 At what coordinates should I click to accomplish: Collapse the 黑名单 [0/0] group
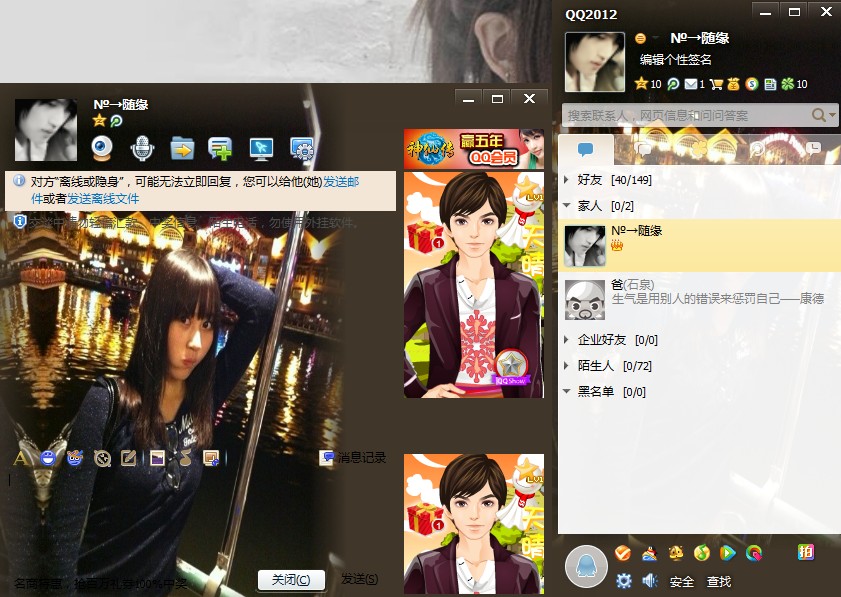click(566, 391)
